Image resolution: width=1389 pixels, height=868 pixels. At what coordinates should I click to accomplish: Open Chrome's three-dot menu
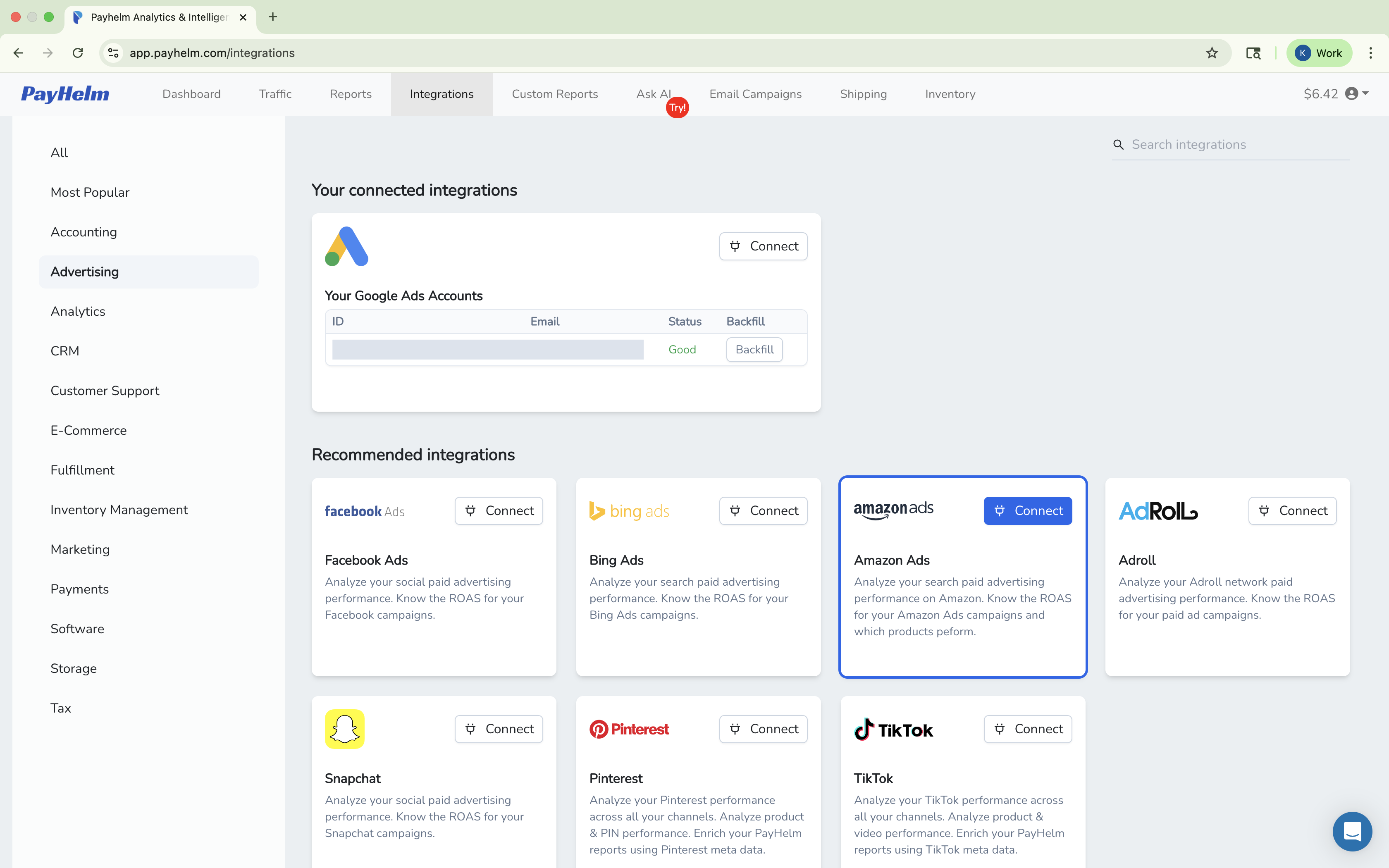tap(1371, 53)
